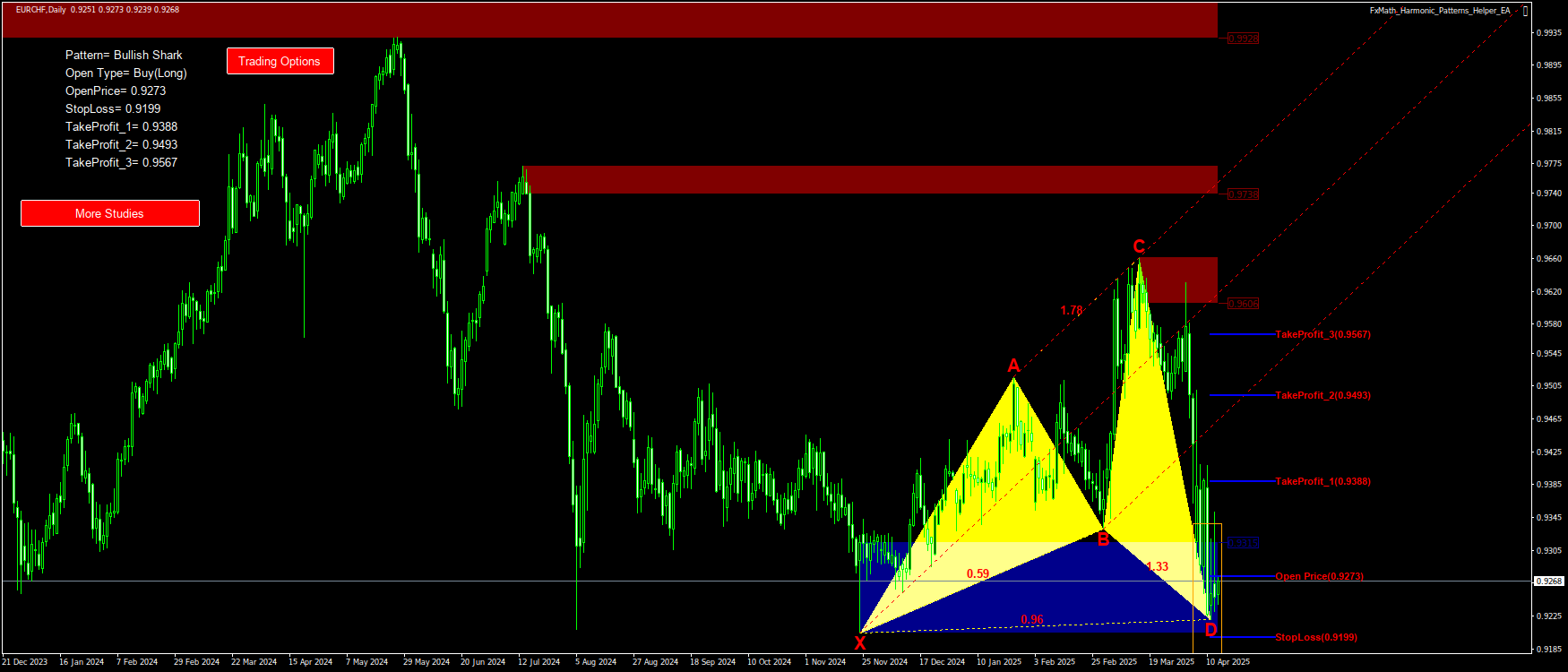Image resolution: width=1568 pixels, height=672 pixels.
Task: Click pattern point C marker
Action: coord(1139,247)
